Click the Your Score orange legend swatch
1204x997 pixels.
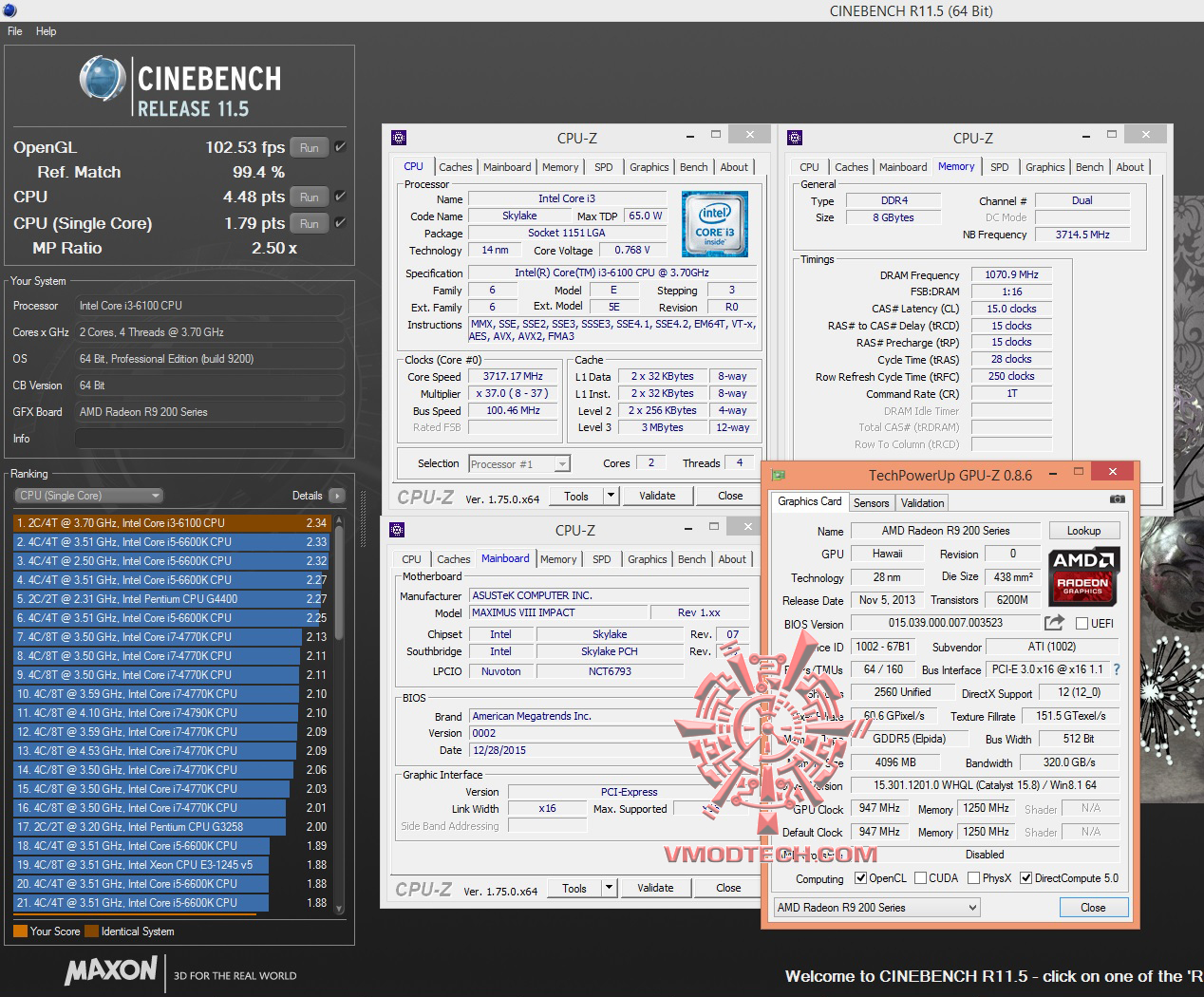[20, 931]
